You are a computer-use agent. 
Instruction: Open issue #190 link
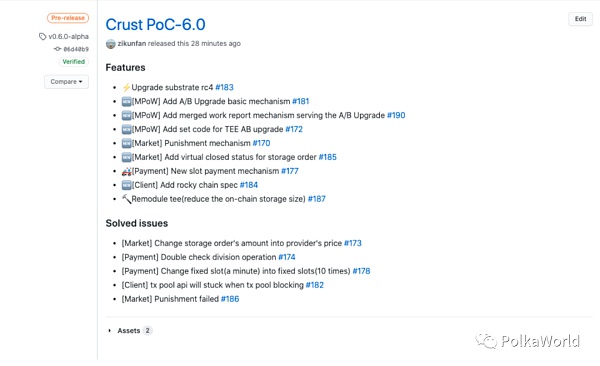point(396,115)
